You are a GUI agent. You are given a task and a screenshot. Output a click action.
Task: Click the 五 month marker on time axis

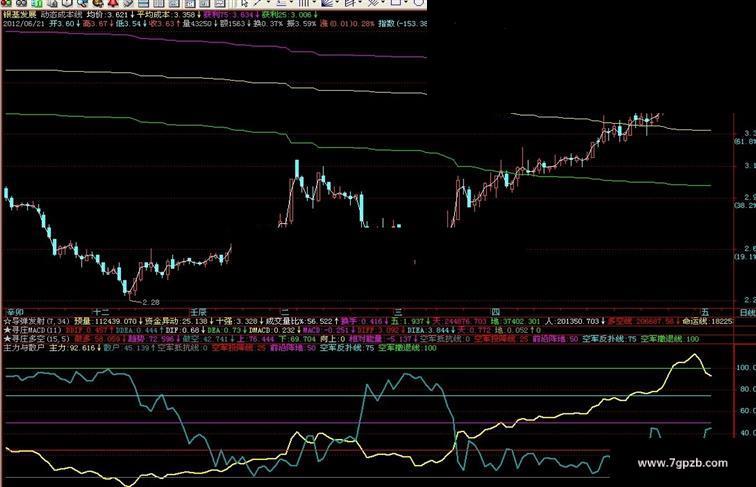[x=705, y=312]
